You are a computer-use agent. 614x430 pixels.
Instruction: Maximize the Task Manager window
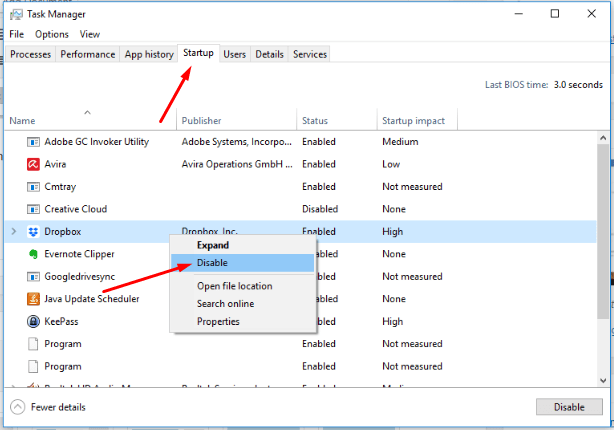[554, 14]
